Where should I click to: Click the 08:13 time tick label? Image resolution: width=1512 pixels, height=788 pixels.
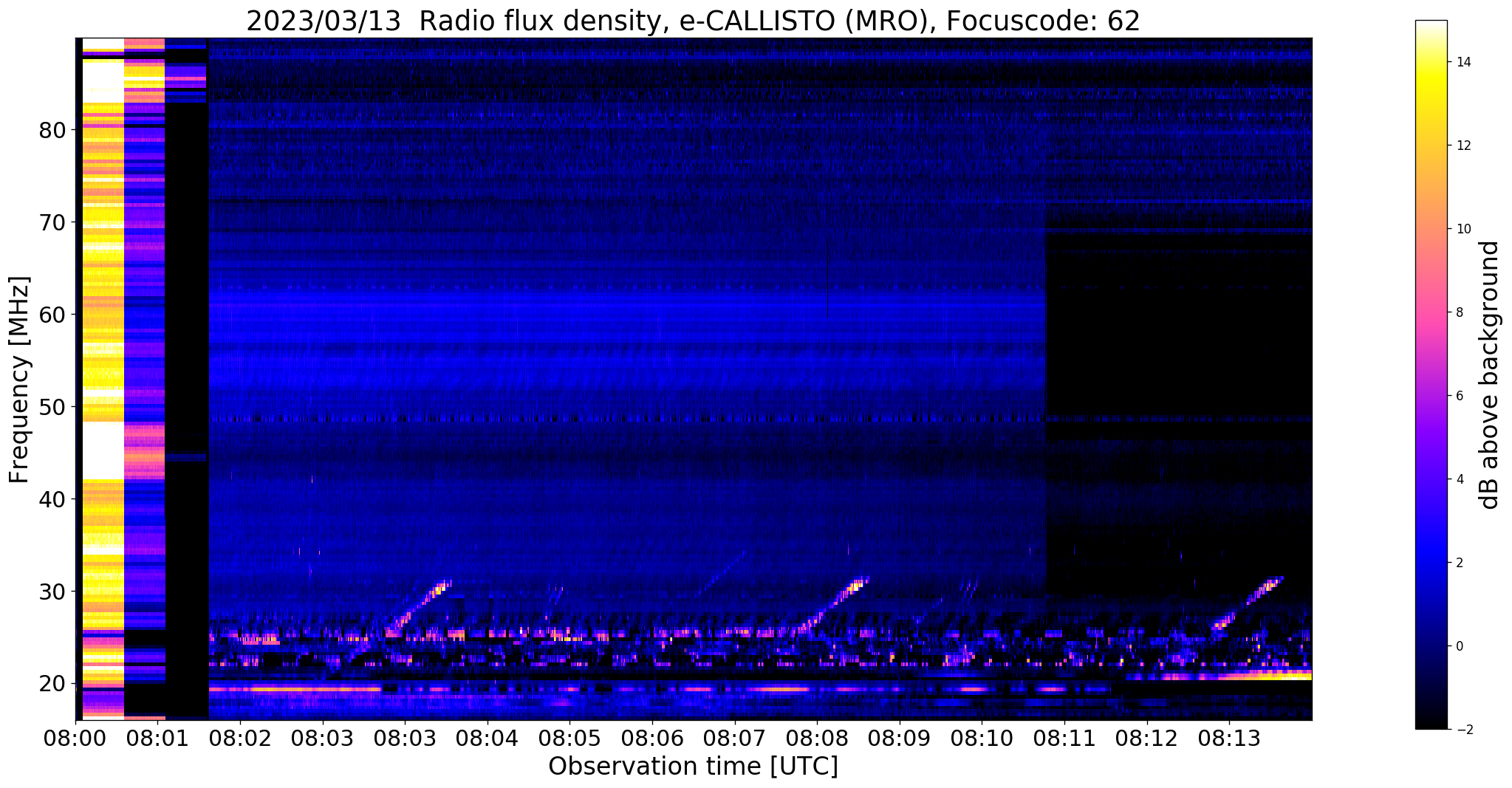pos(1229,737)
